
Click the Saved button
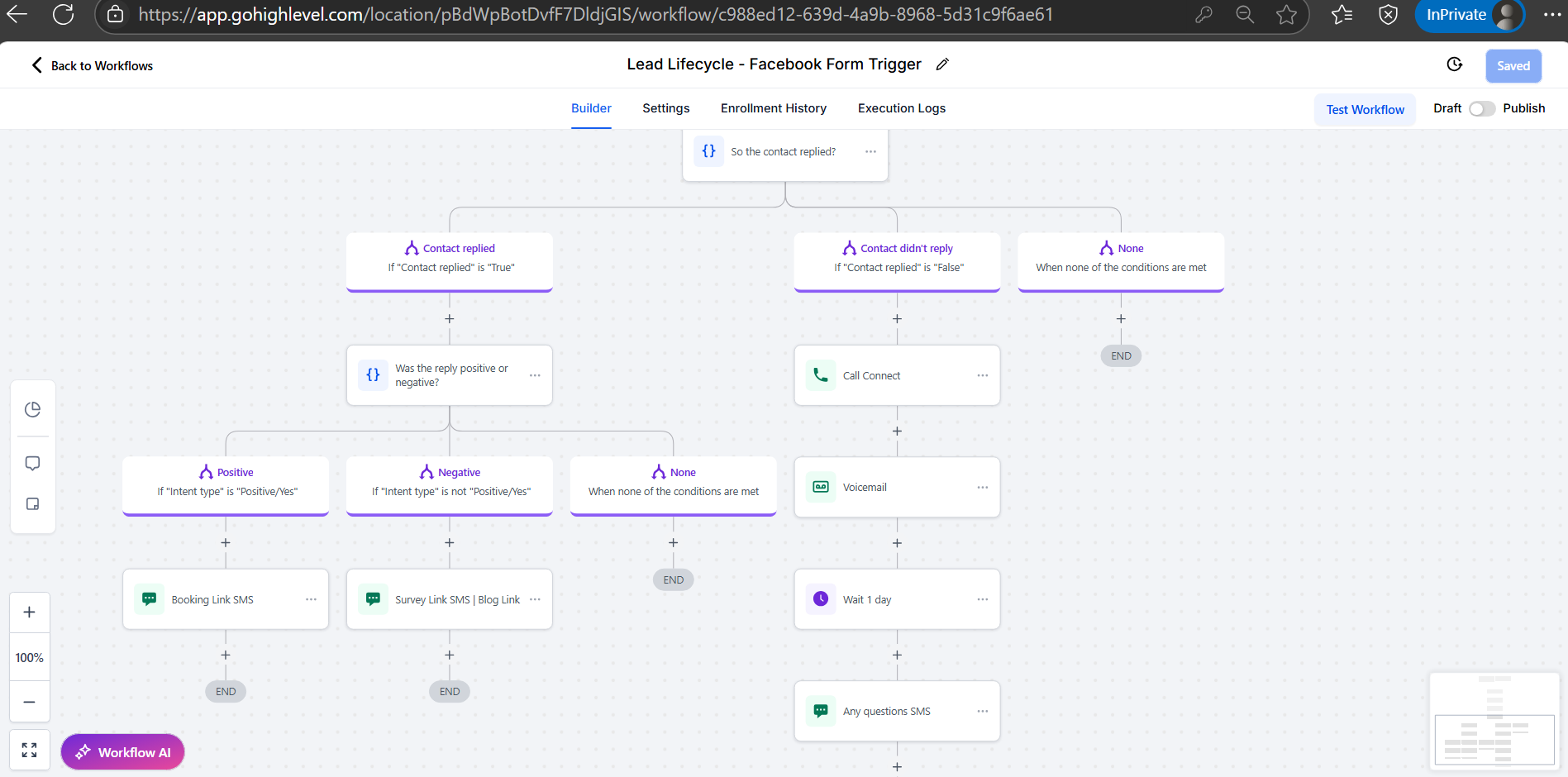(x=1513, y=66)
